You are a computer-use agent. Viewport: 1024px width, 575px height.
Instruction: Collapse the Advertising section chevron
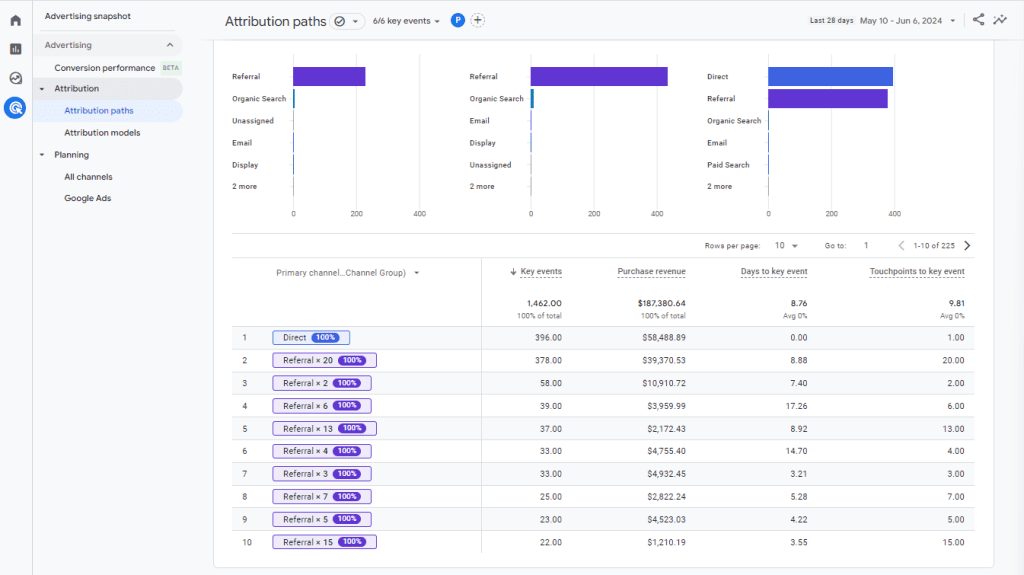point(170,45)
